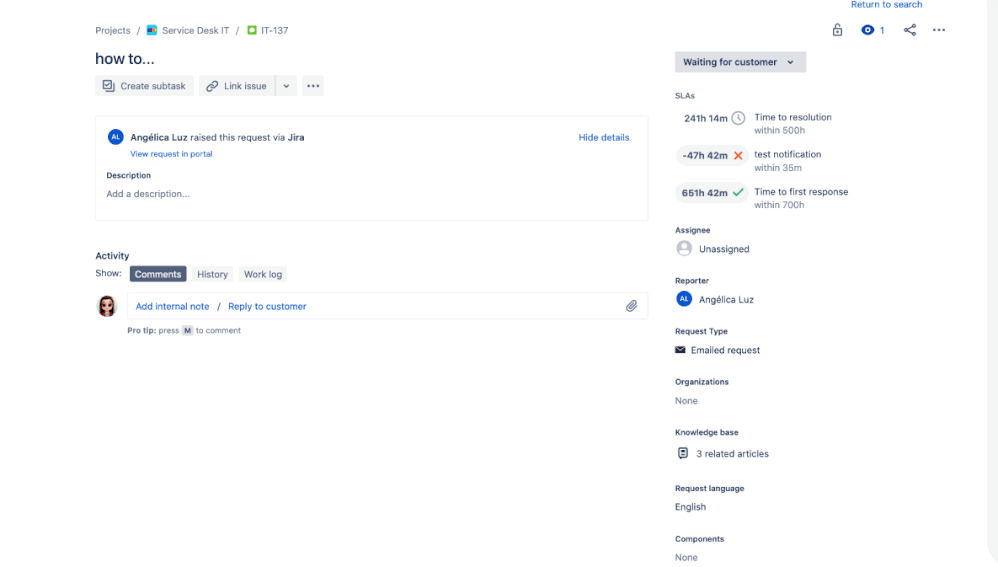Toggle the watch eye icon
This screenshot has height=567, width=998.
[x=867, y=30]
